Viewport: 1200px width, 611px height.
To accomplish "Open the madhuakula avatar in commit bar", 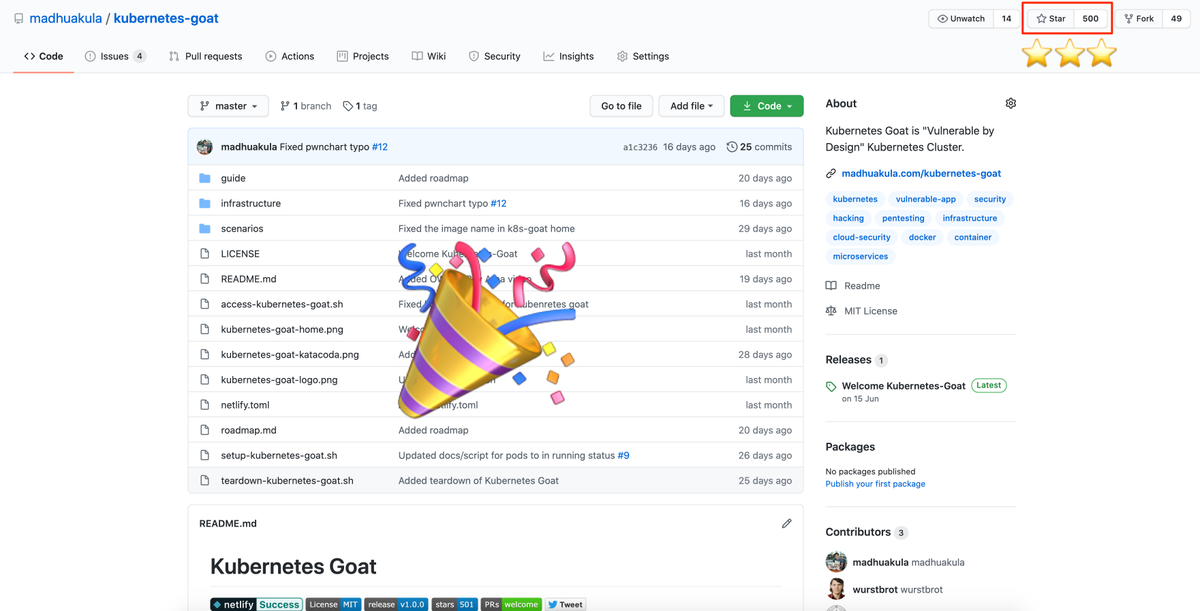I will point(205,147).
